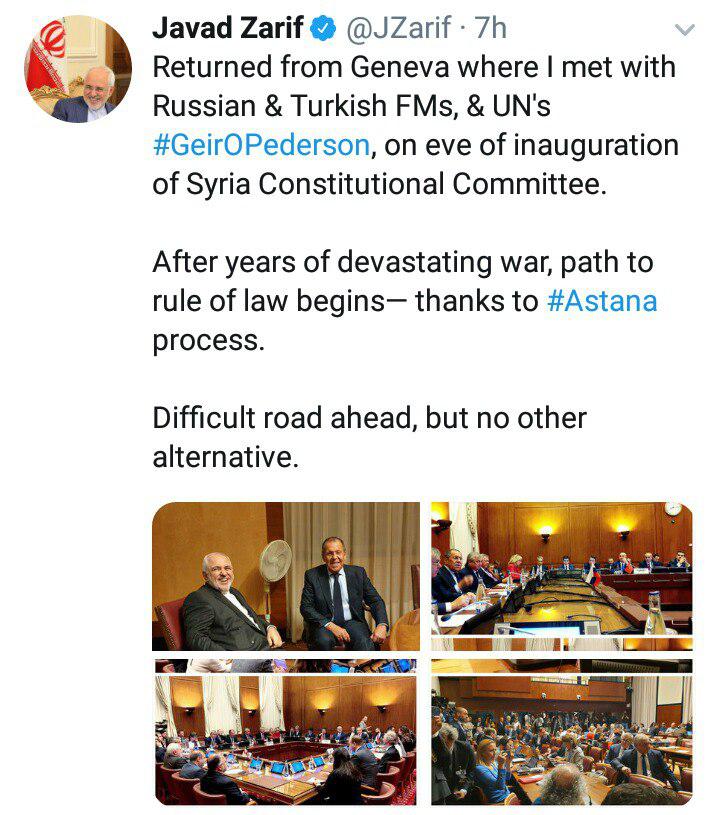This screenshot has width=720, height=815.
Task: Open photo of two ministers seated by fan
Action: [x=285, y=577]
